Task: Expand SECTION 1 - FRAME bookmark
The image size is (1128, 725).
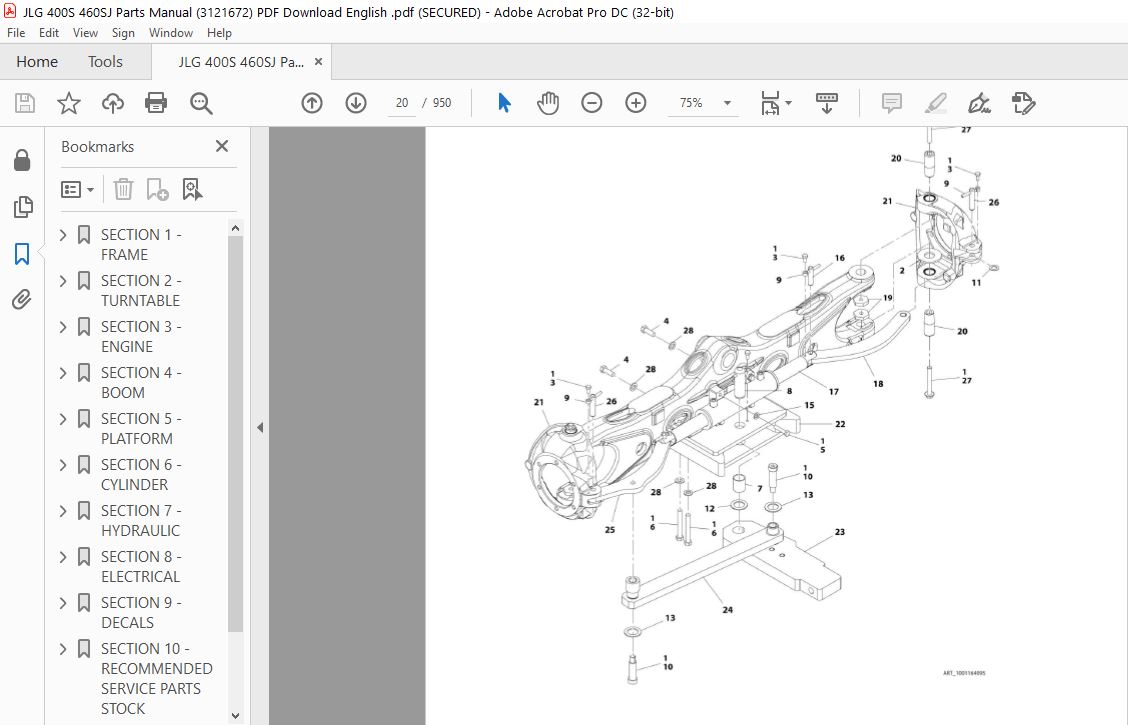Action: 63,234
